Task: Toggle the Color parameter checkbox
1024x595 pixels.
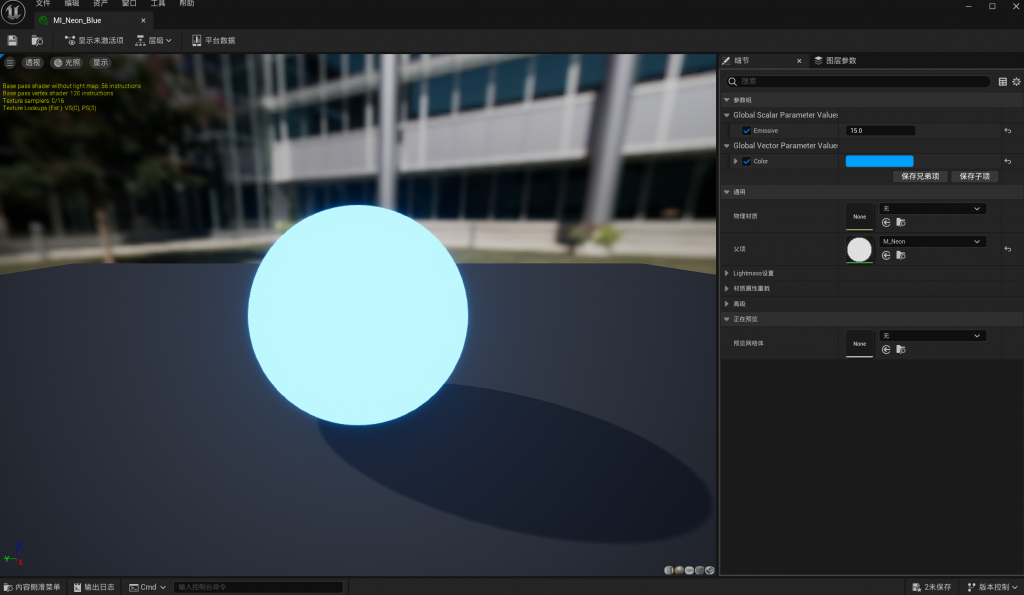Action: click(x=746, y=161)
